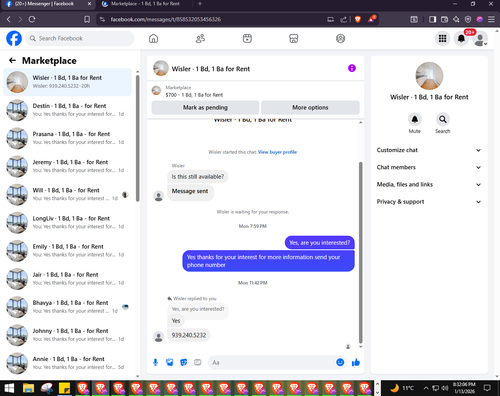The height and width of the screenshot is (396, 500).
Task: Open the Windows Start menu
Action: click(9, 388)
